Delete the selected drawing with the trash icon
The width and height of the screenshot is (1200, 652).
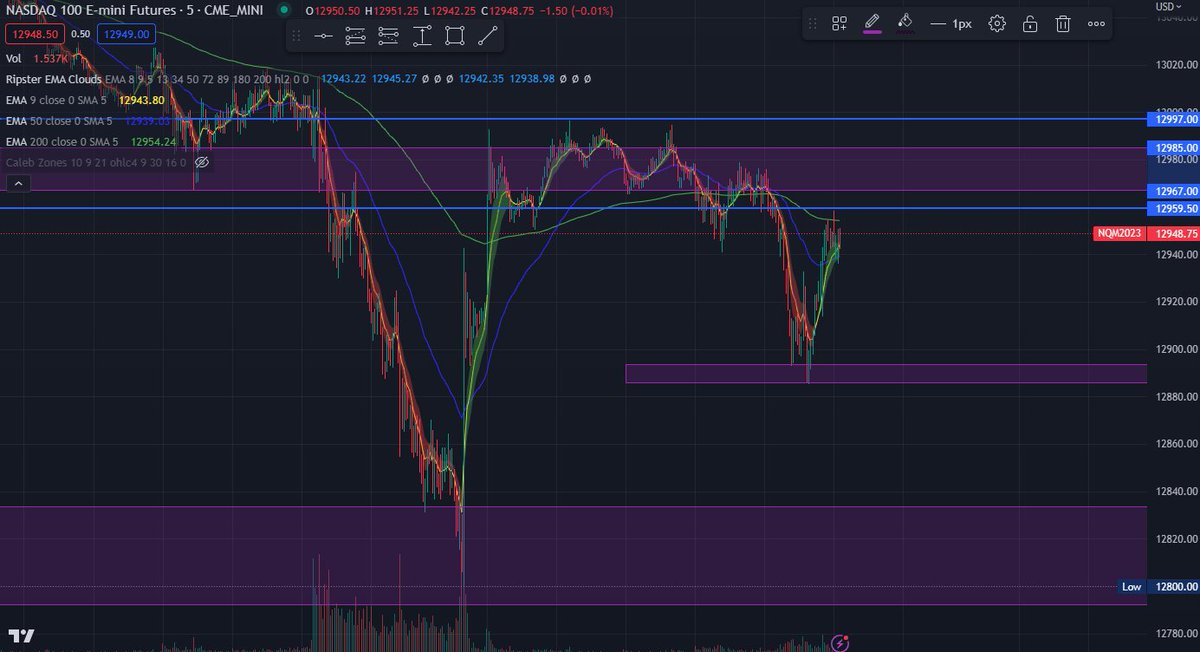[x=1063, y=23]
